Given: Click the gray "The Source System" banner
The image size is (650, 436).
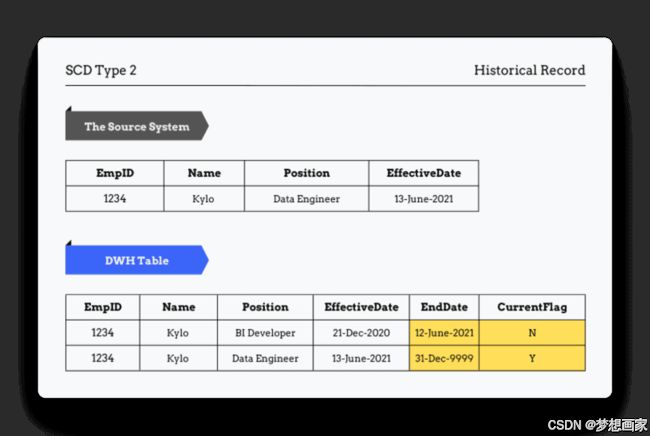Looking at the screenshot, I should click(137, 126).
